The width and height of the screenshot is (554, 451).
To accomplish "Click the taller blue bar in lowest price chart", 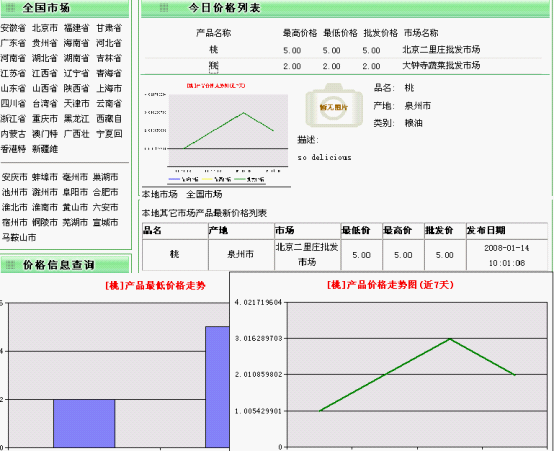I will click(218, 387).
